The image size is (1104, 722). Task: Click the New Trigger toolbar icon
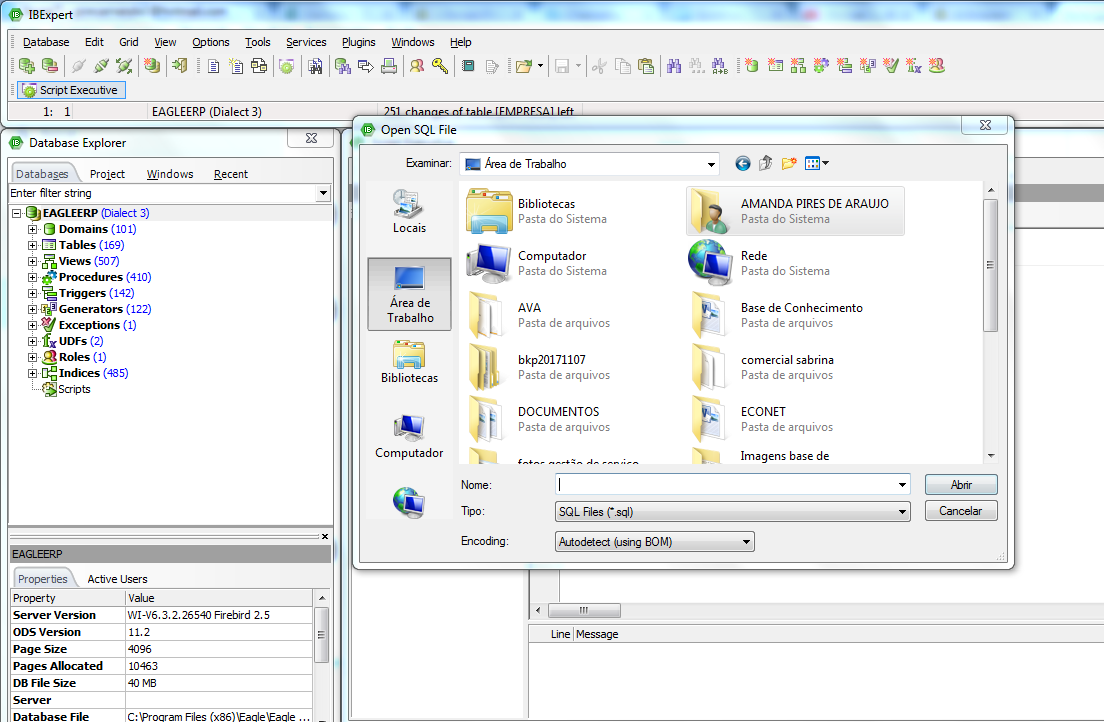(844, 66)
